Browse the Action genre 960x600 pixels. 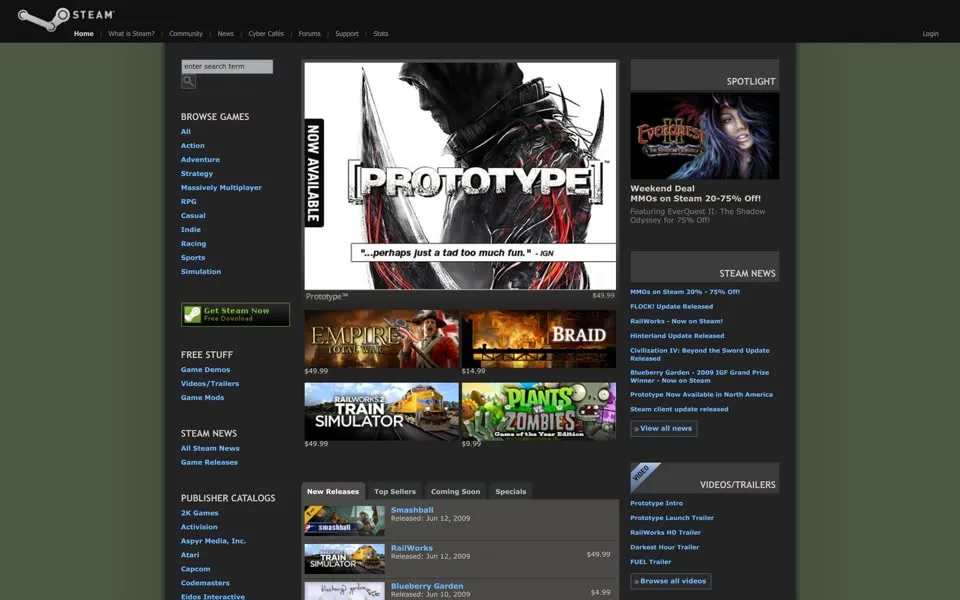pos(192,146)
